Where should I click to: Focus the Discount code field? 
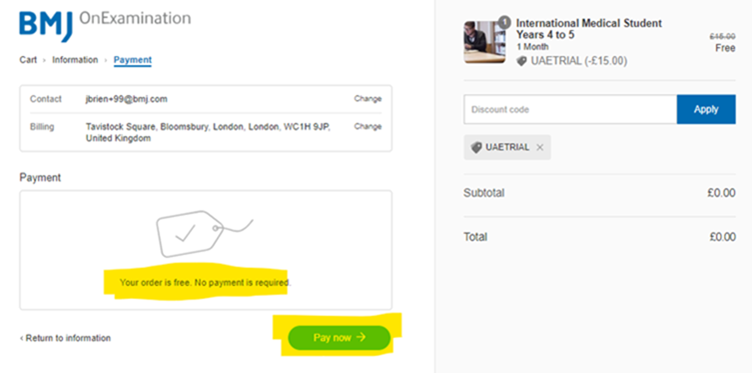pos(570,109)
